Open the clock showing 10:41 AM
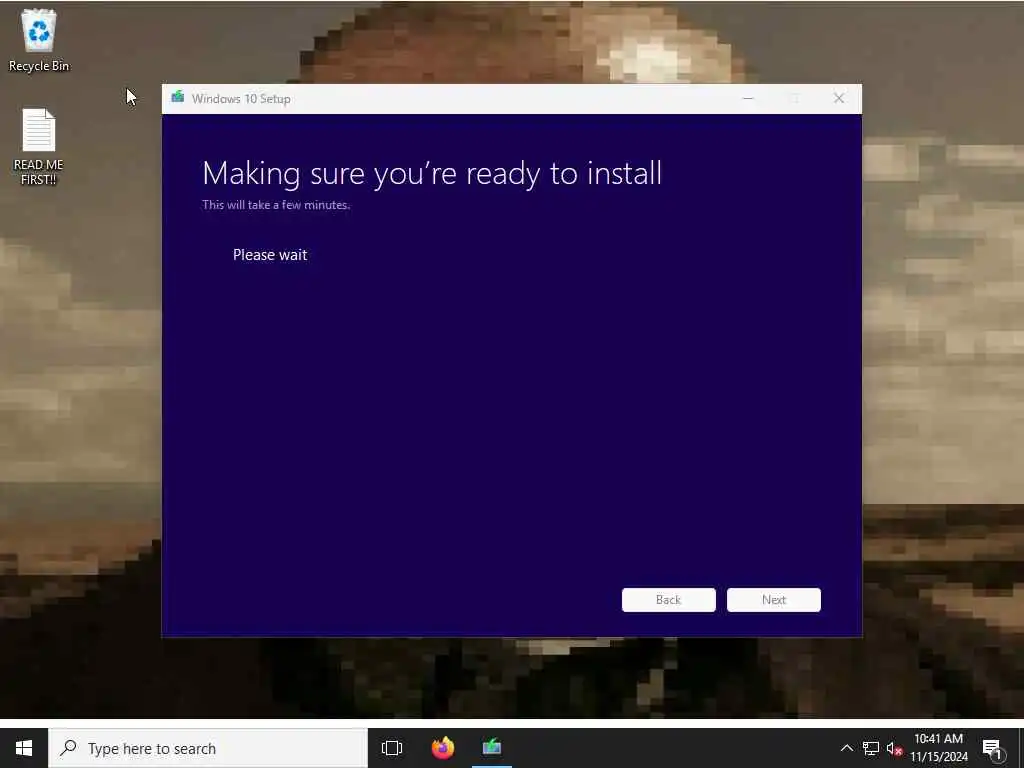 (x=938, y=748)
